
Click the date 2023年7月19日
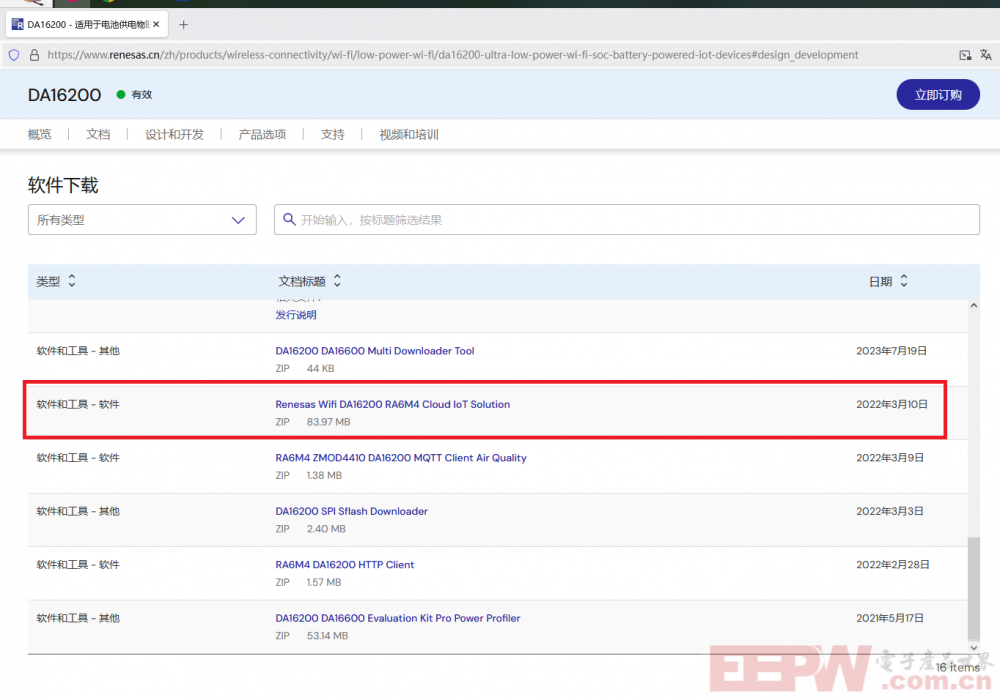pos(891,351)
